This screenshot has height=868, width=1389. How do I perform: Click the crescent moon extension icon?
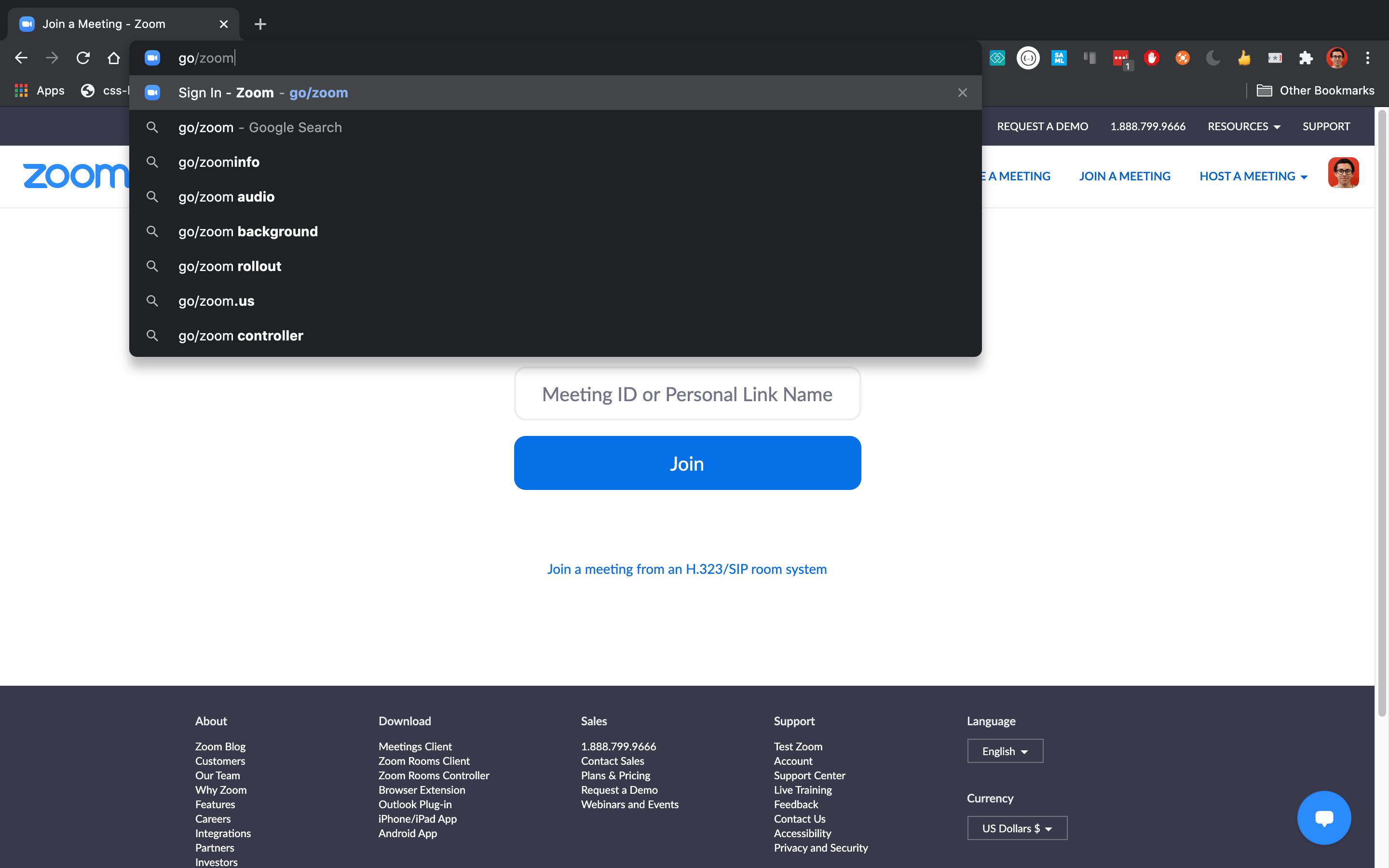(1213, 58)
